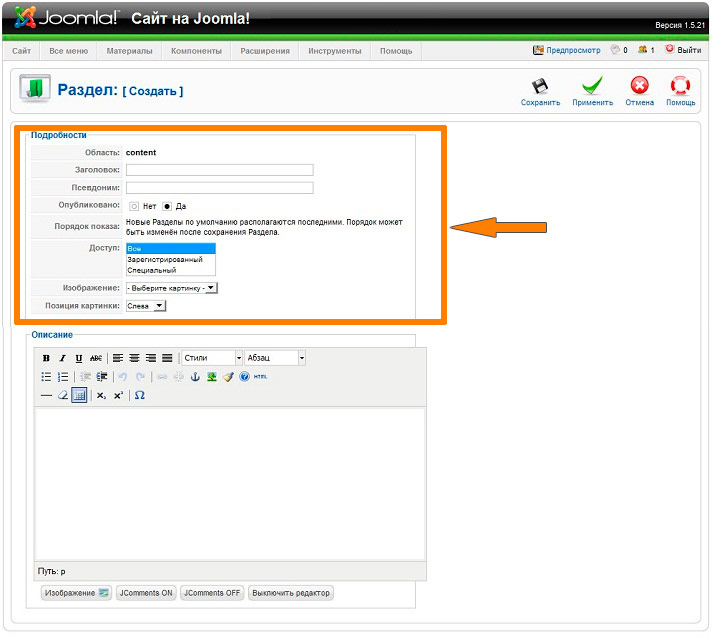The width and height of the screenshot is (712, 637).
Task: Click the Сохранить (Save) floppy icon
Action: tap(540, 86)
